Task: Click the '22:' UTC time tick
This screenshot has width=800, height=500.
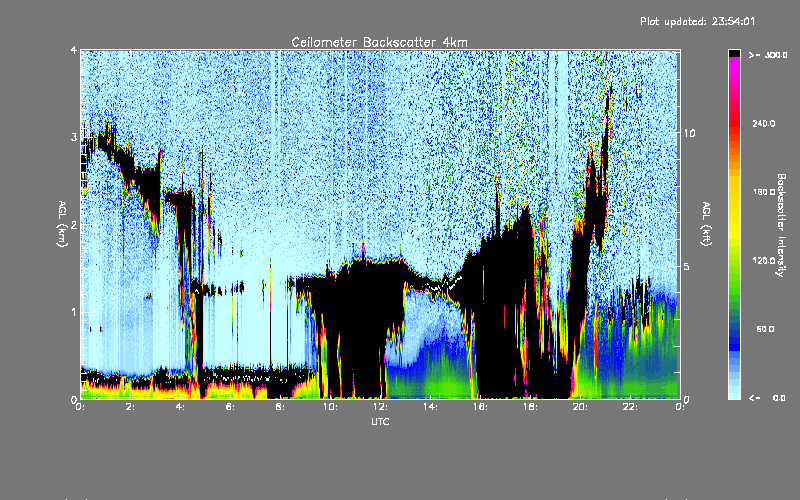Action: click(630, 407)
